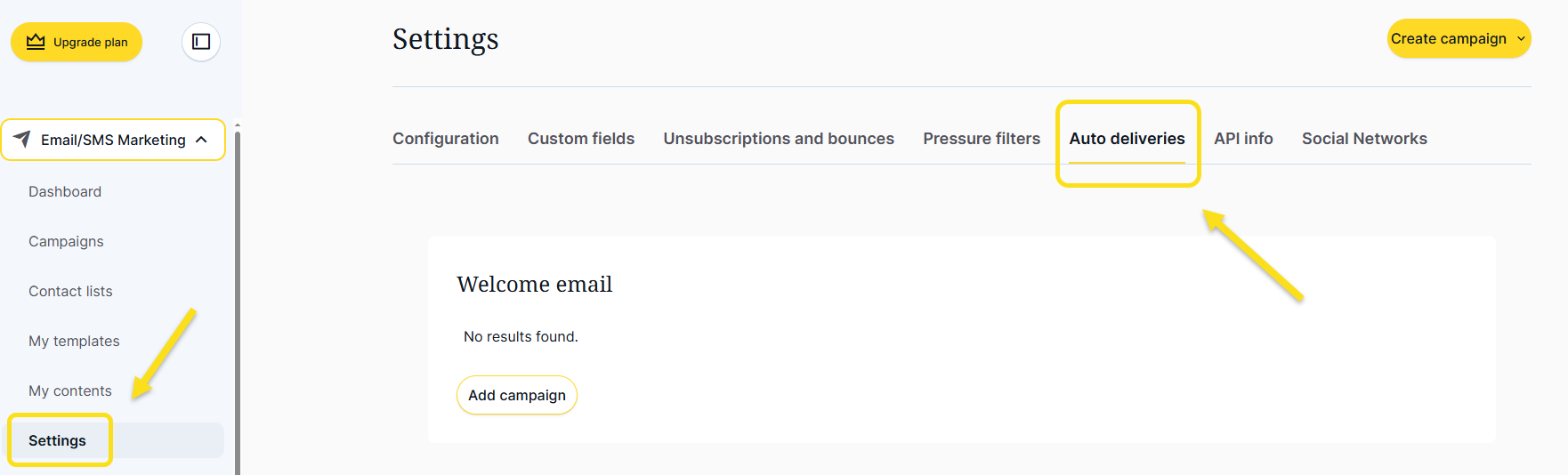Click the sidebar vertical scrollbar
Viewport: 1568px width, 475px height.
[x=238, y=302]
